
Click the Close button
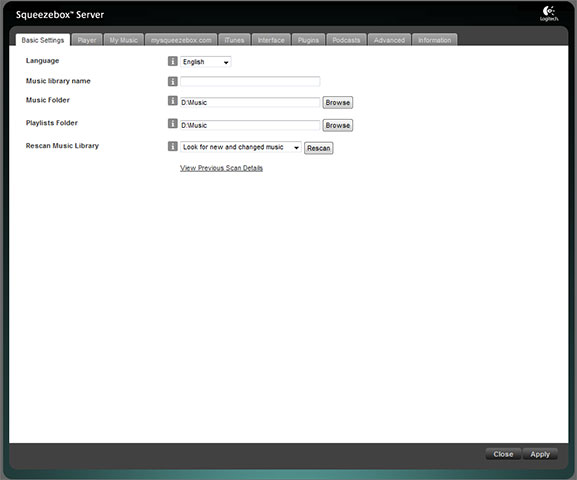pos(503,454)
